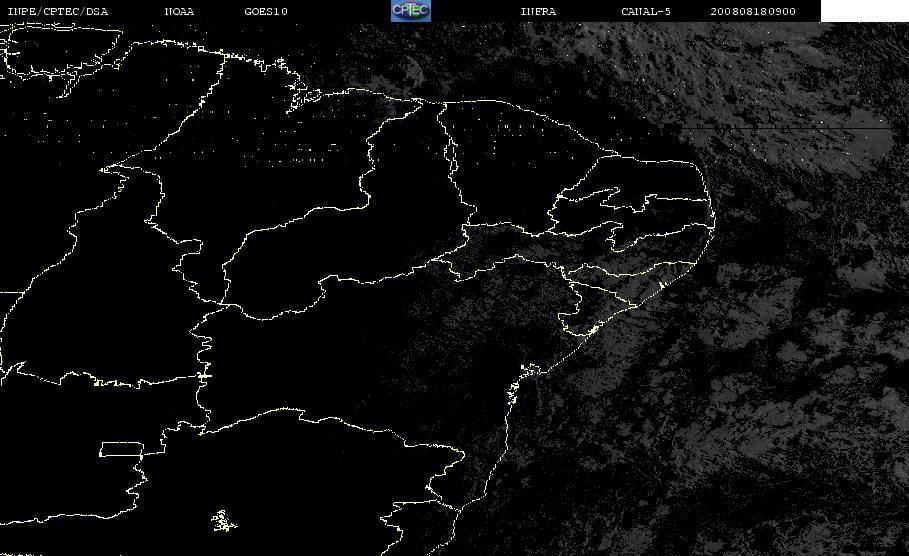Viewport: 909px width, 556px height.
Task: Click the '200808180900' timestamp text
Action: (753, 12)
